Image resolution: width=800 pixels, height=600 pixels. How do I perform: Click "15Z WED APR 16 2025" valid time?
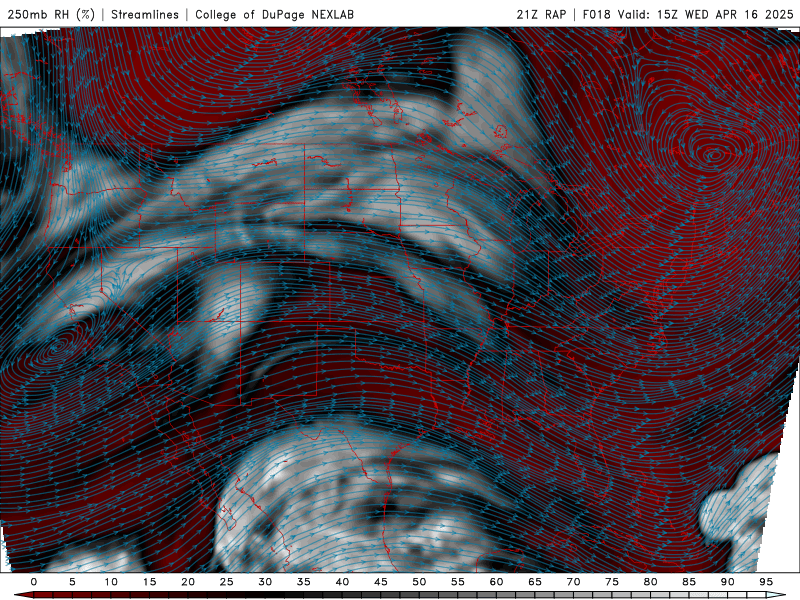[725, 14]
